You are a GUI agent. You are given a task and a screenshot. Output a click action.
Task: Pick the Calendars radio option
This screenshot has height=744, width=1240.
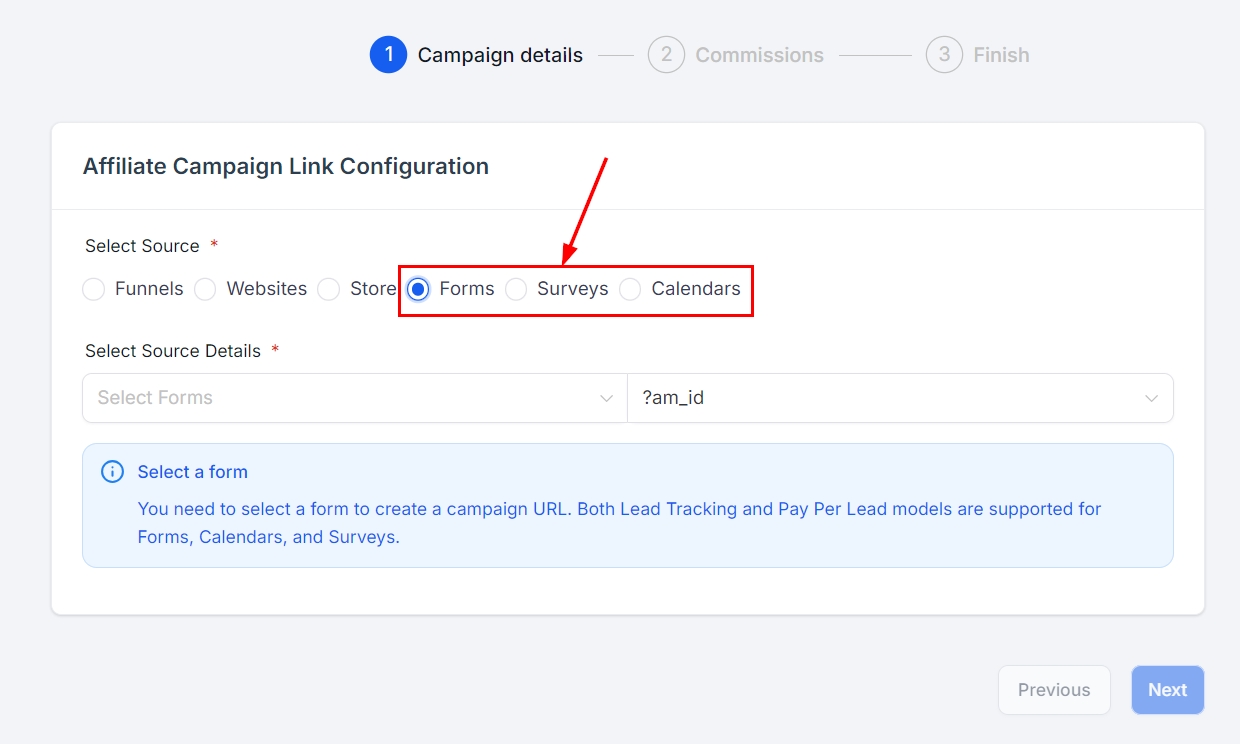pos(630,290)
